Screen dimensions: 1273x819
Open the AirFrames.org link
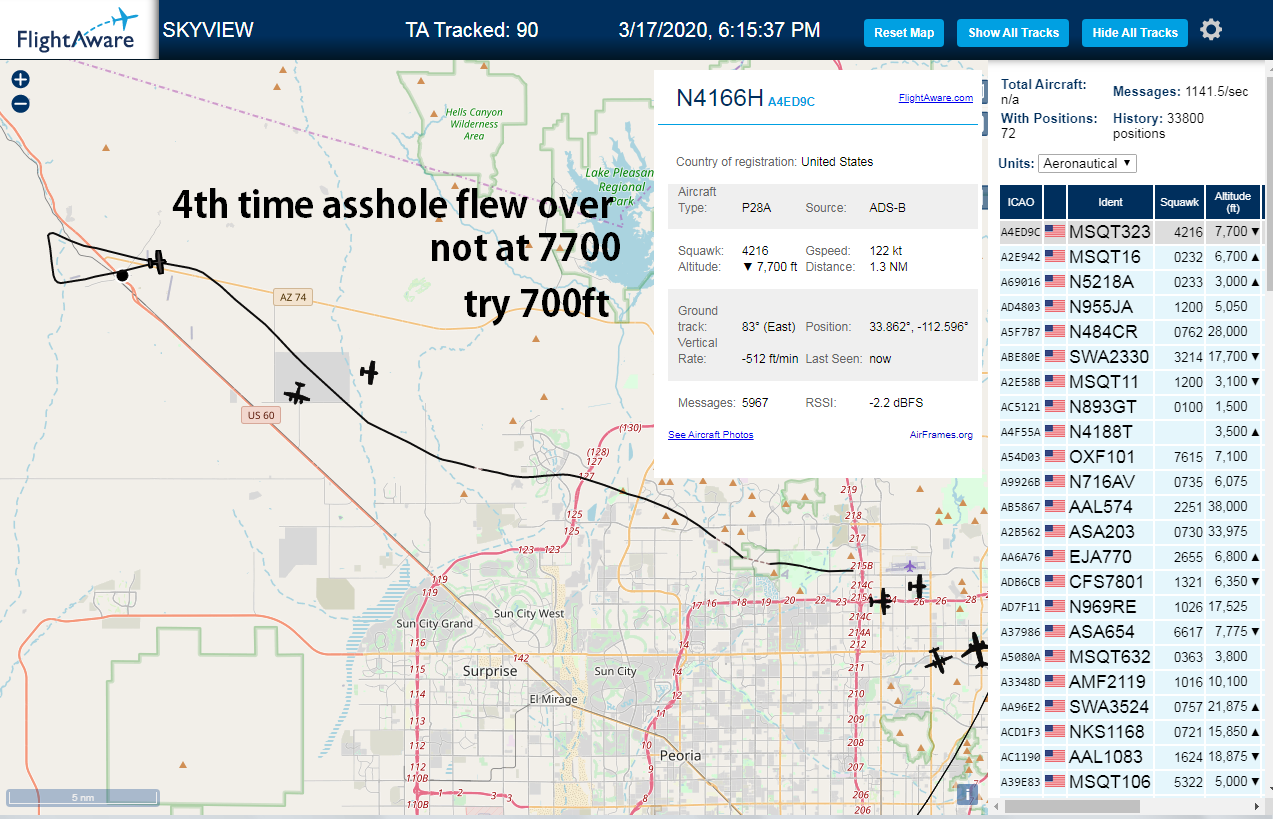point(941,435)
